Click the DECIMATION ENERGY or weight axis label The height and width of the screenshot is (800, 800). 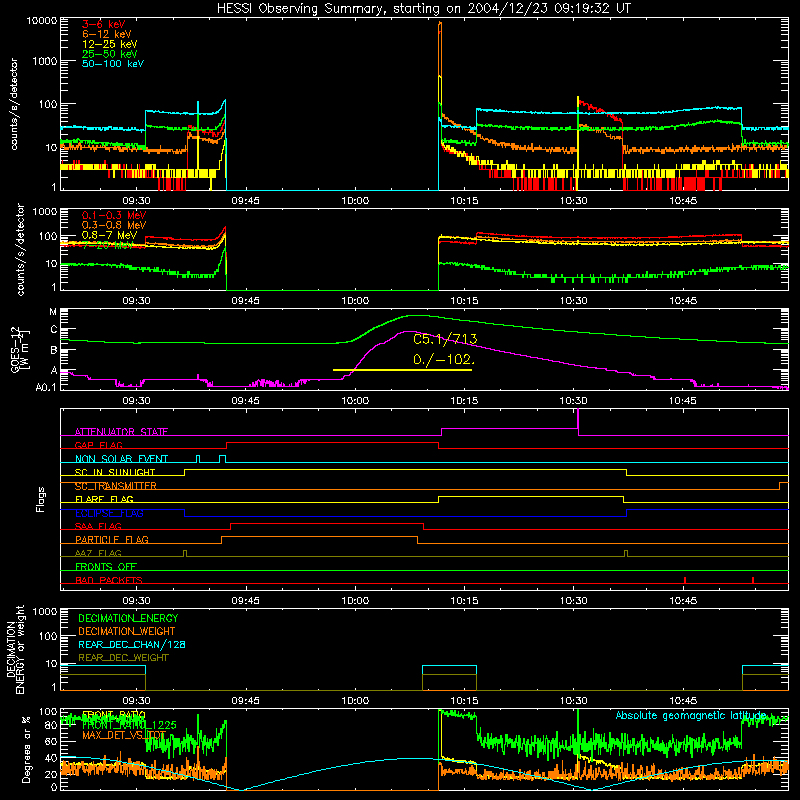[15, 649]
